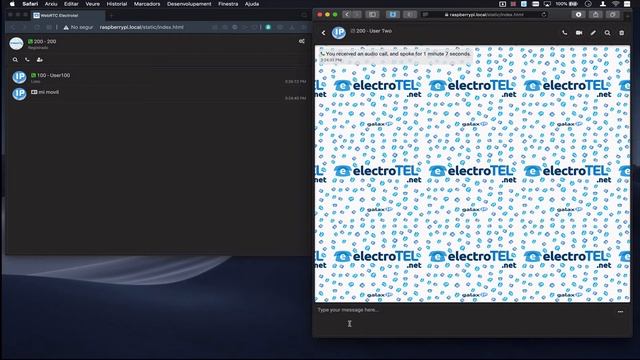
Task: Start audio call with 200 - User Two
Action: (564, 33)
